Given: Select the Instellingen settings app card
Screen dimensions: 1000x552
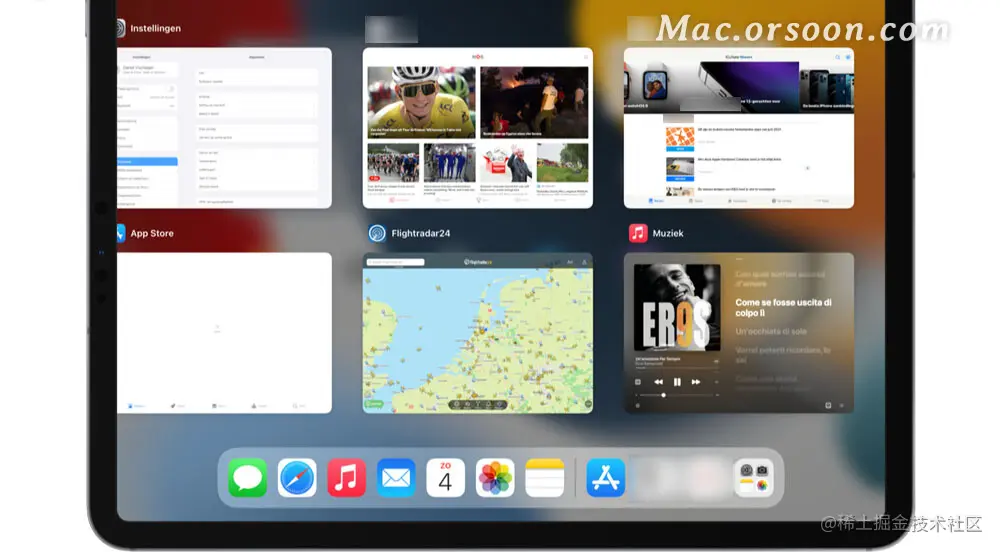Looking at the screenshot, I should coord(224,128).
